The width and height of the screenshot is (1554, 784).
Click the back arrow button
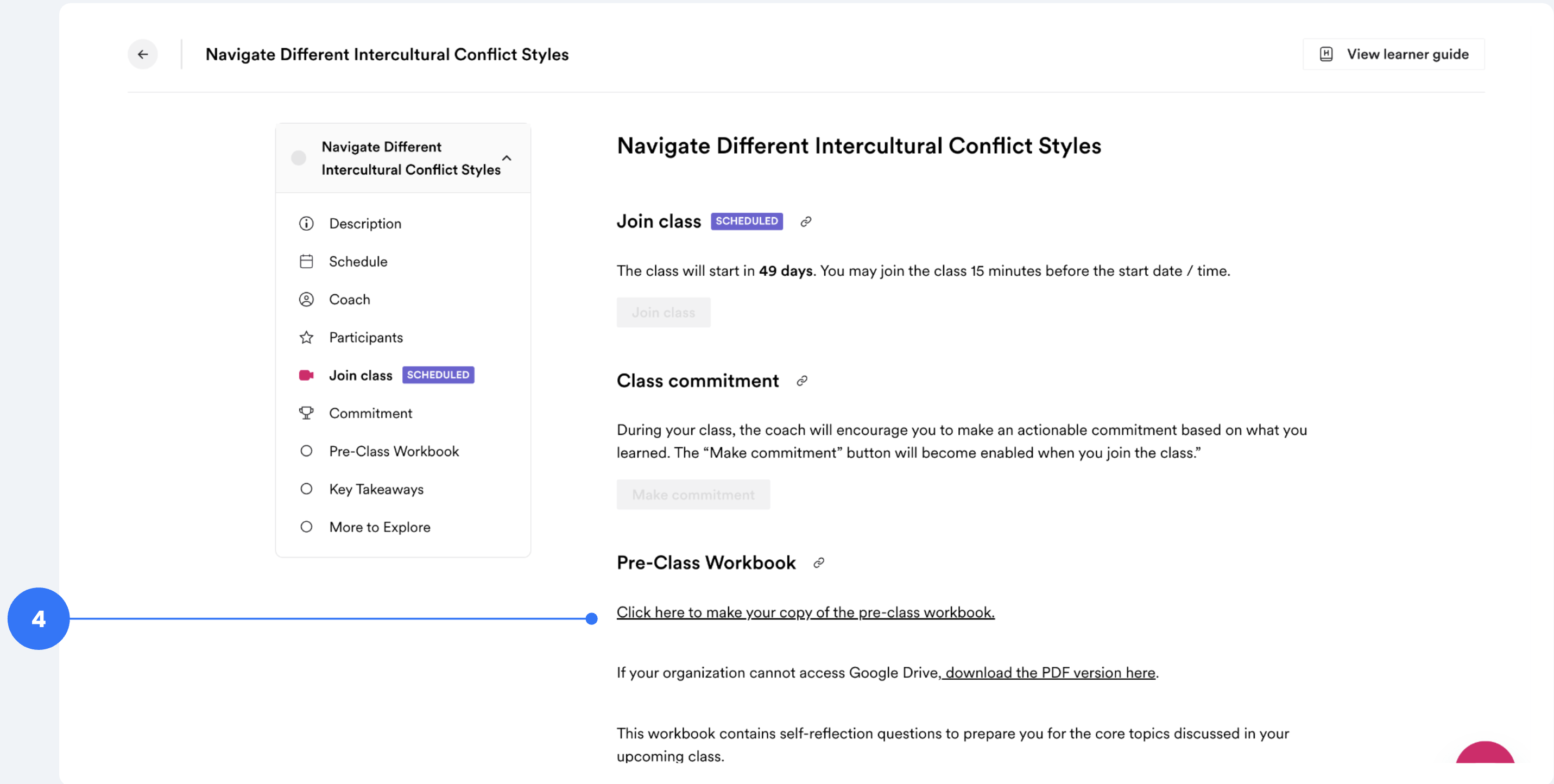coord(142,54)
